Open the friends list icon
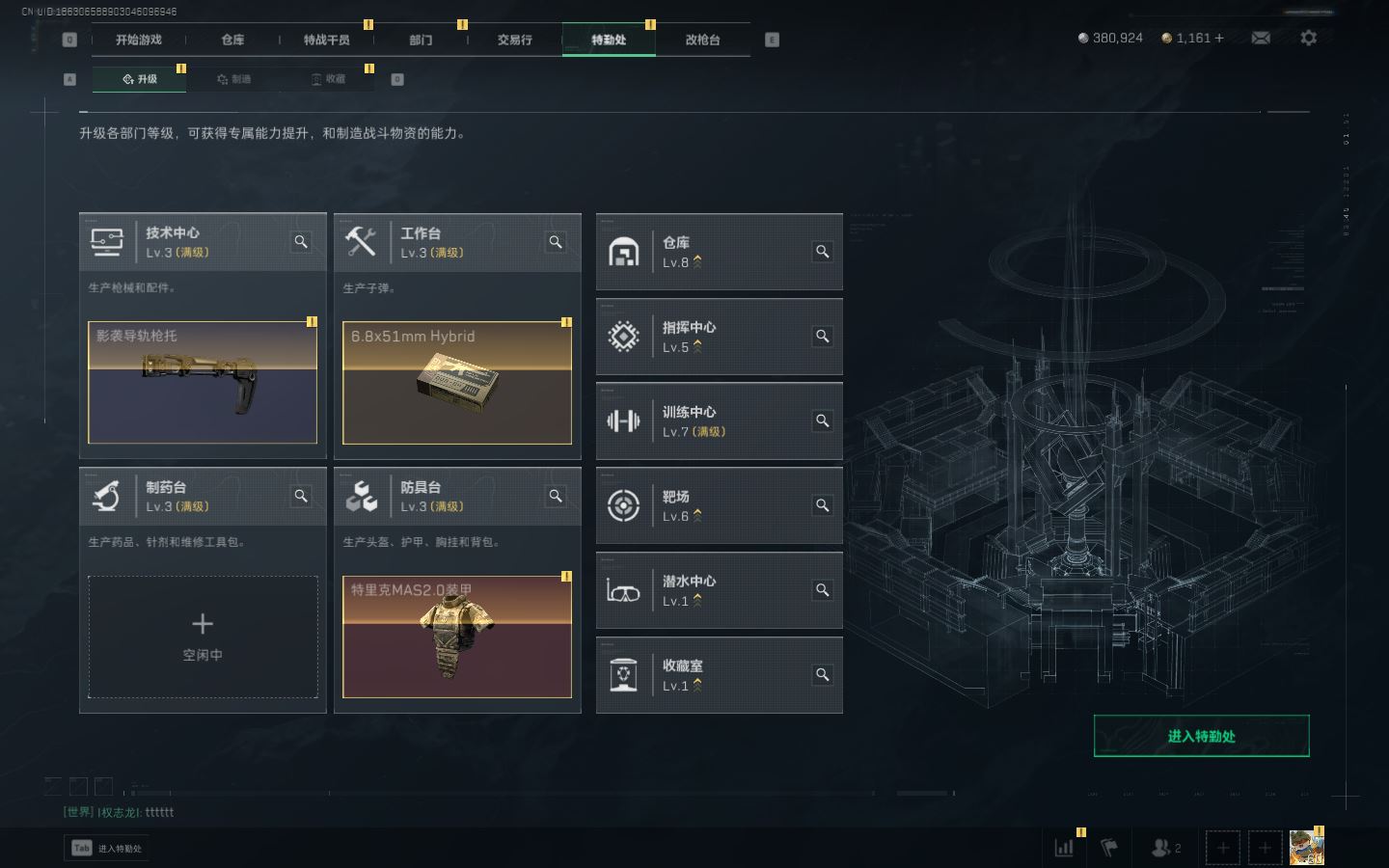The width and height of the screenshot is (1389, 868). (x=1166, y=848)
